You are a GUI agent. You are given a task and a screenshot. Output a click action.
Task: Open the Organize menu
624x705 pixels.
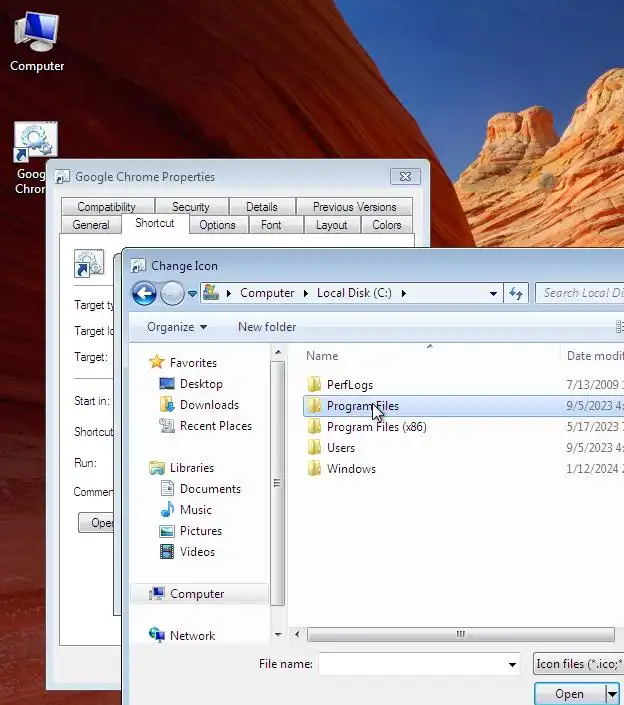[177, 327]
